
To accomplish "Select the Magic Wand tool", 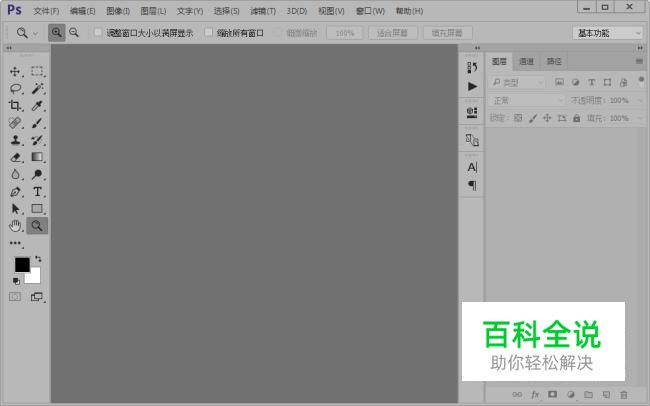I will pyautogui.click(x=37, y=88).
